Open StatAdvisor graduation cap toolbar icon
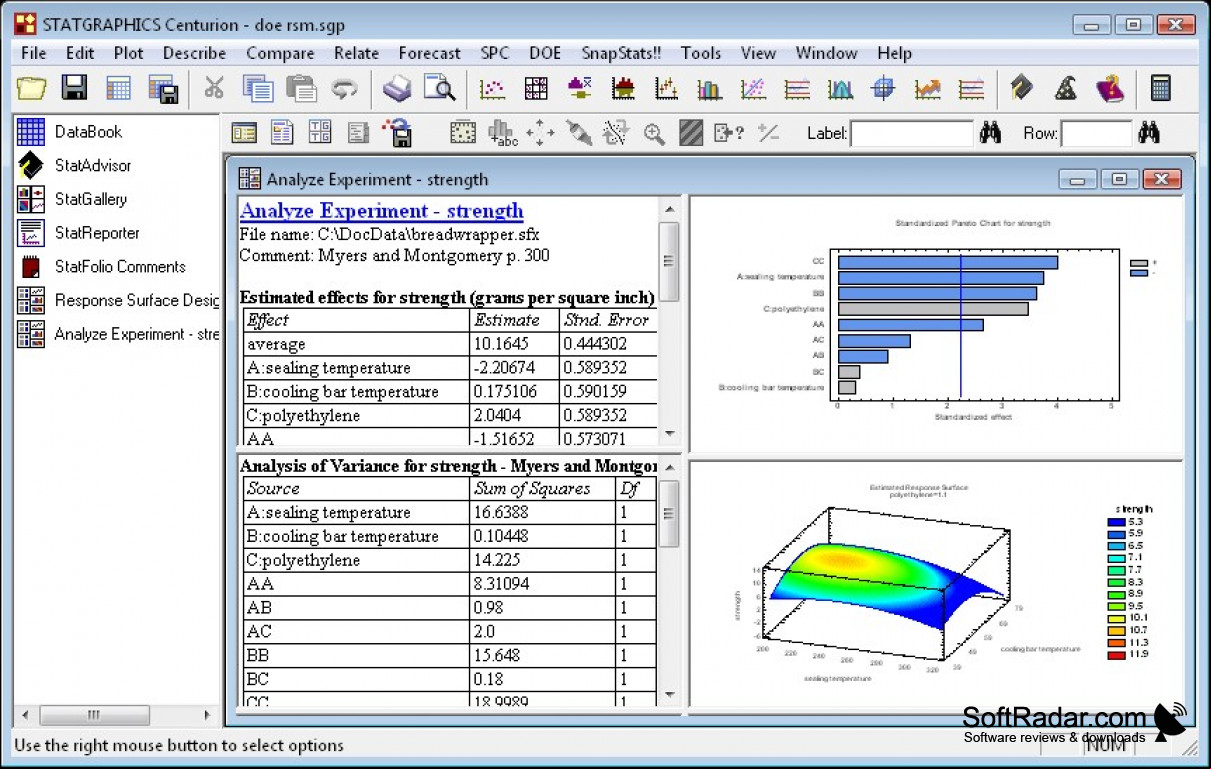 click(1021, 88)
